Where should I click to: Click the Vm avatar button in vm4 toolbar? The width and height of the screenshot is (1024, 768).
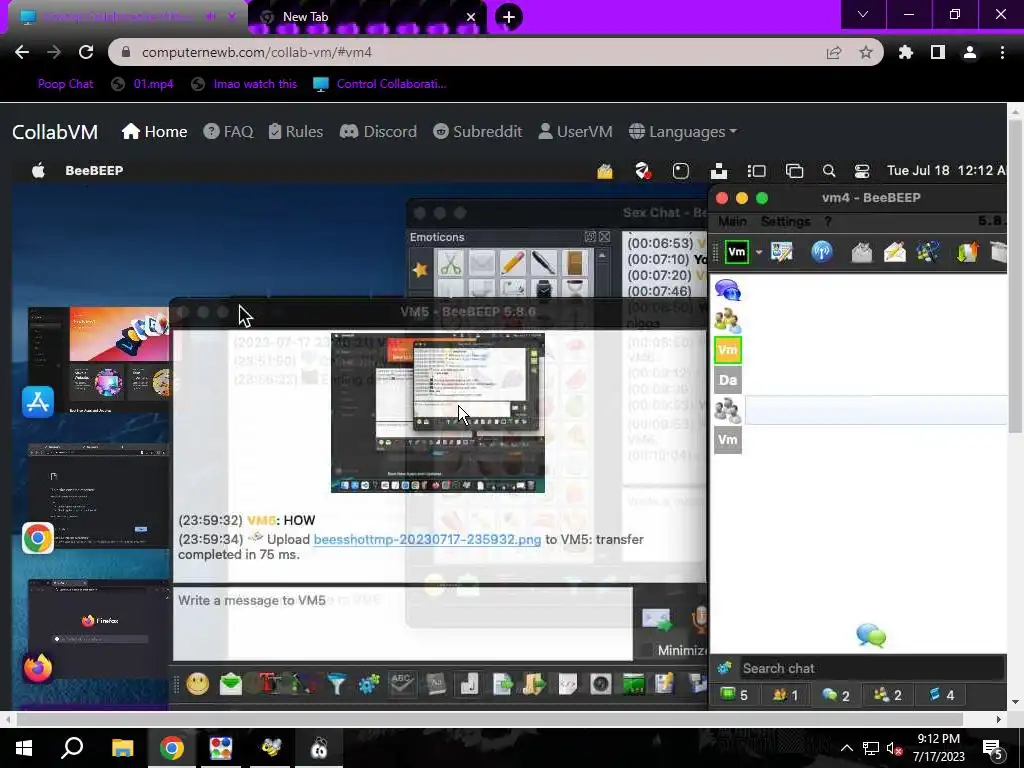click(737, 252)
